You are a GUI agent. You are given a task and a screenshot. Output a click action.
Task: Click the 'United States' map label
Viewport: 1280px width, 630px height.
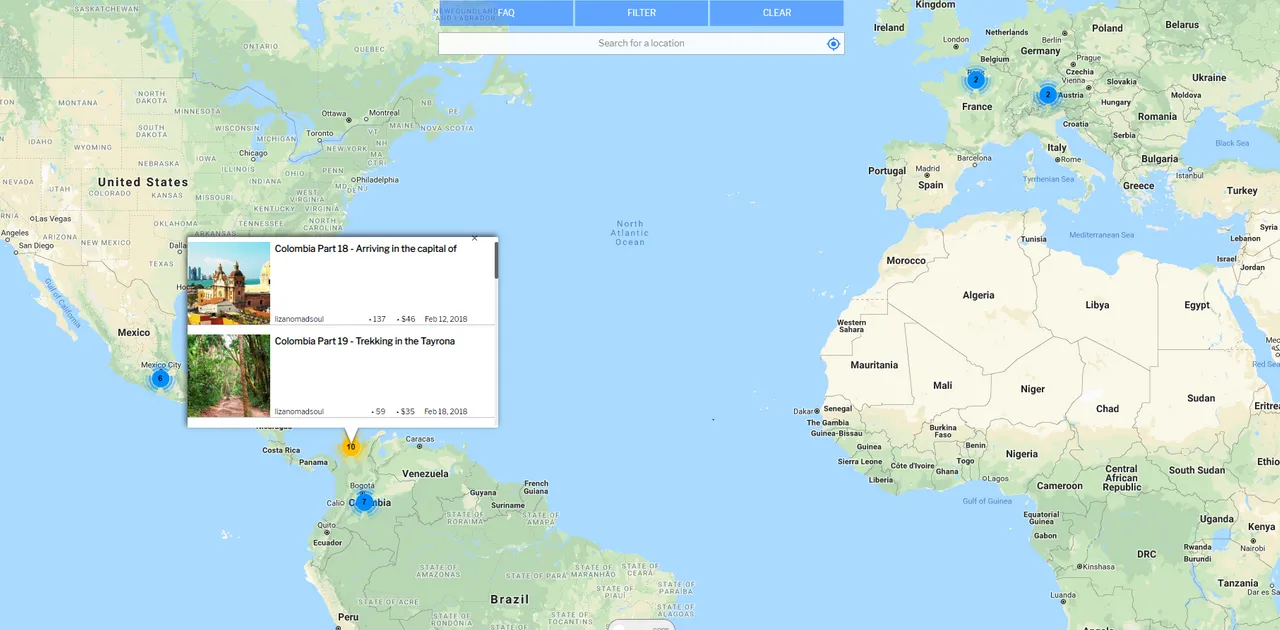pos(143,182)
